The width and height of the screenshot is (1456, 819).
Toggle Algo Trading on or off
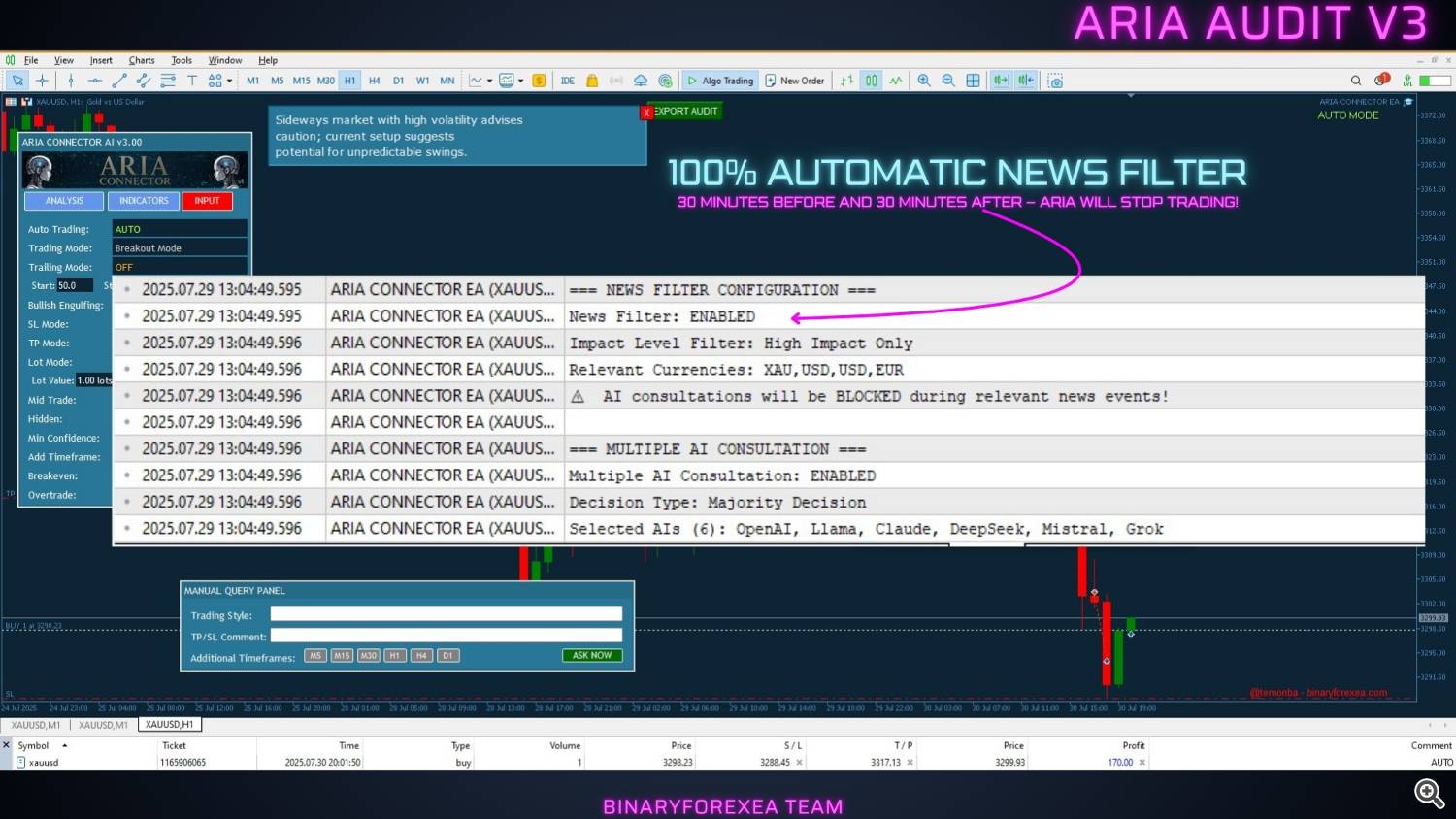[720, 81]
